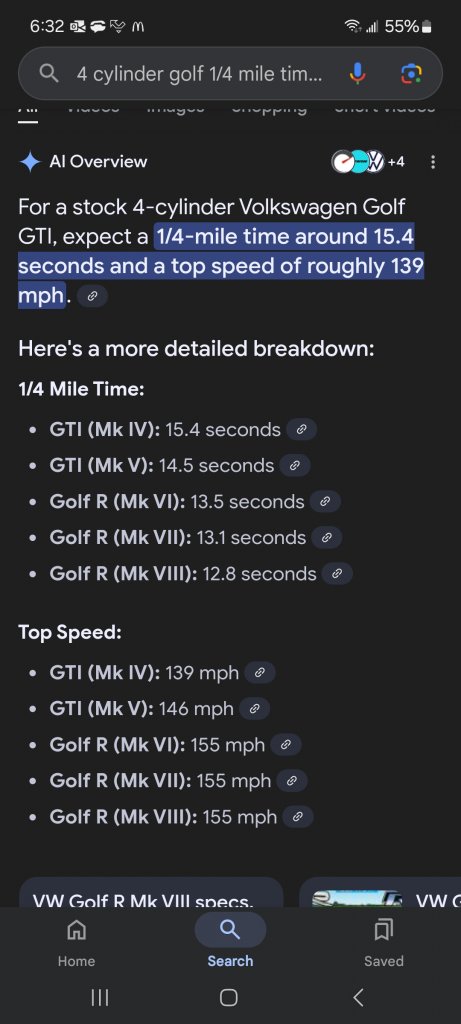Open AI Overview three-dot options menu

coord(433,161)
